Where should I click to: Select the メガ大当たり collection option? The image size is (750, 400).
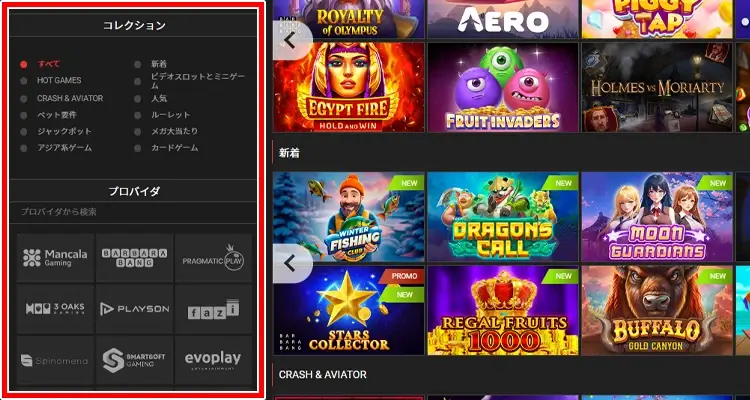174,131
